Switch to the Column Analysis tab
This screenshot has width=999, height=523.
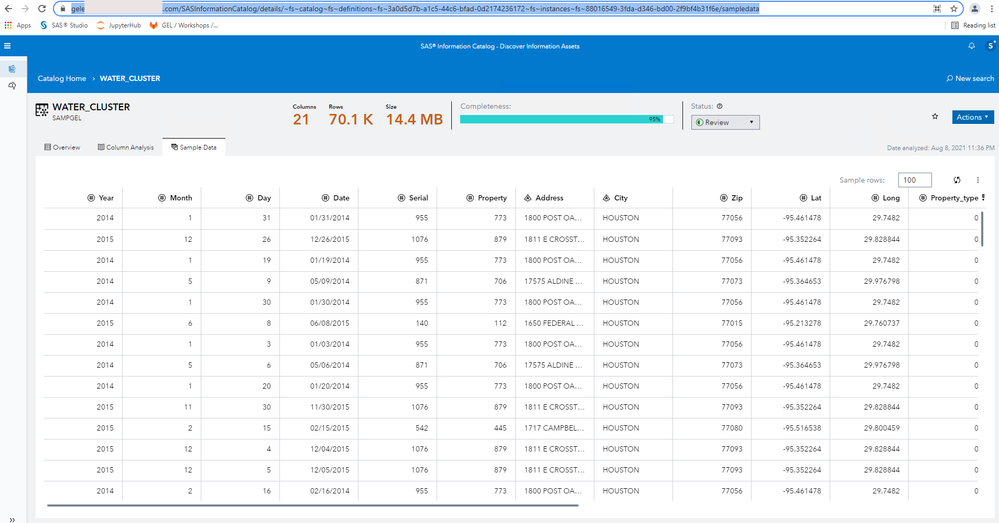pos(126,147)
